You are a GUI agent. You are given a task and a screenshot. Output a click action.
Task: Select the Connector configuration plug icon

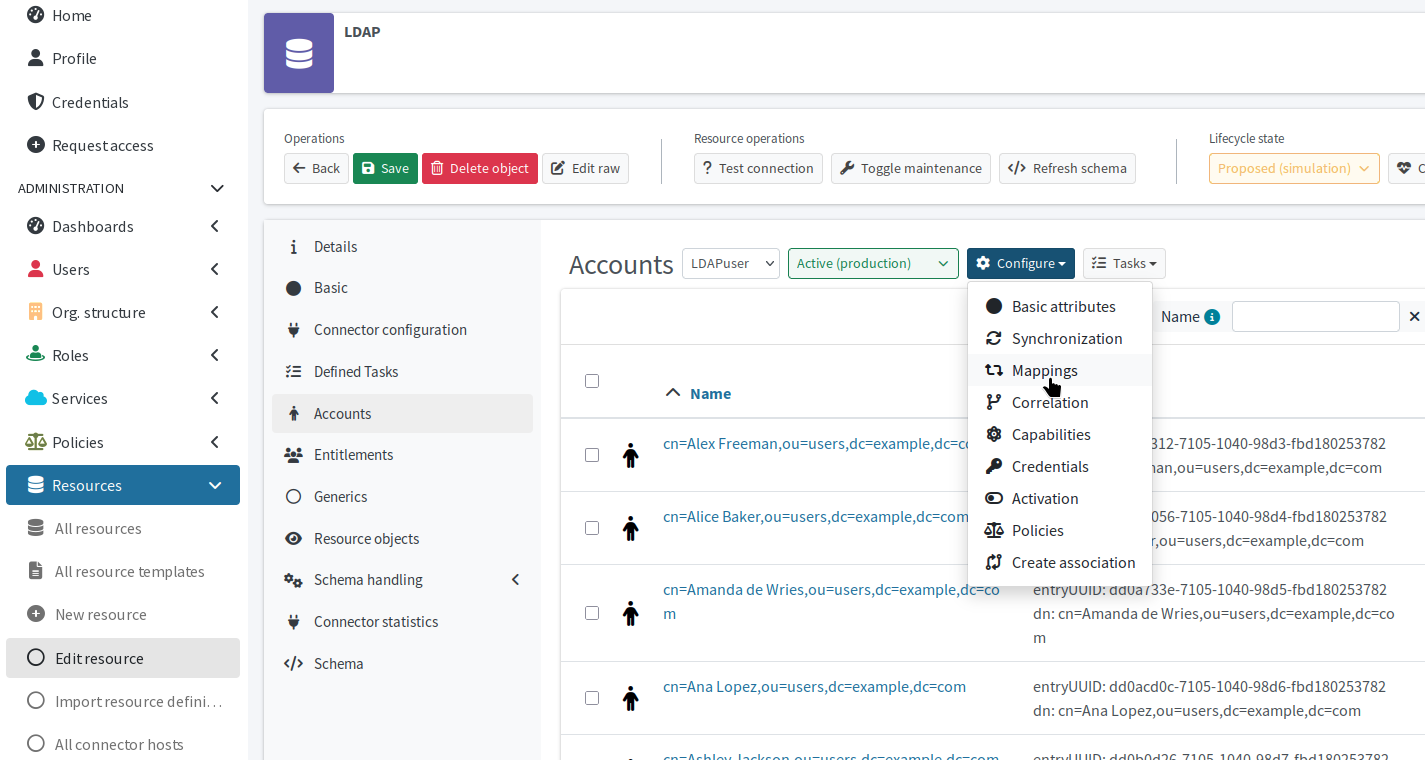pos(294,329)
